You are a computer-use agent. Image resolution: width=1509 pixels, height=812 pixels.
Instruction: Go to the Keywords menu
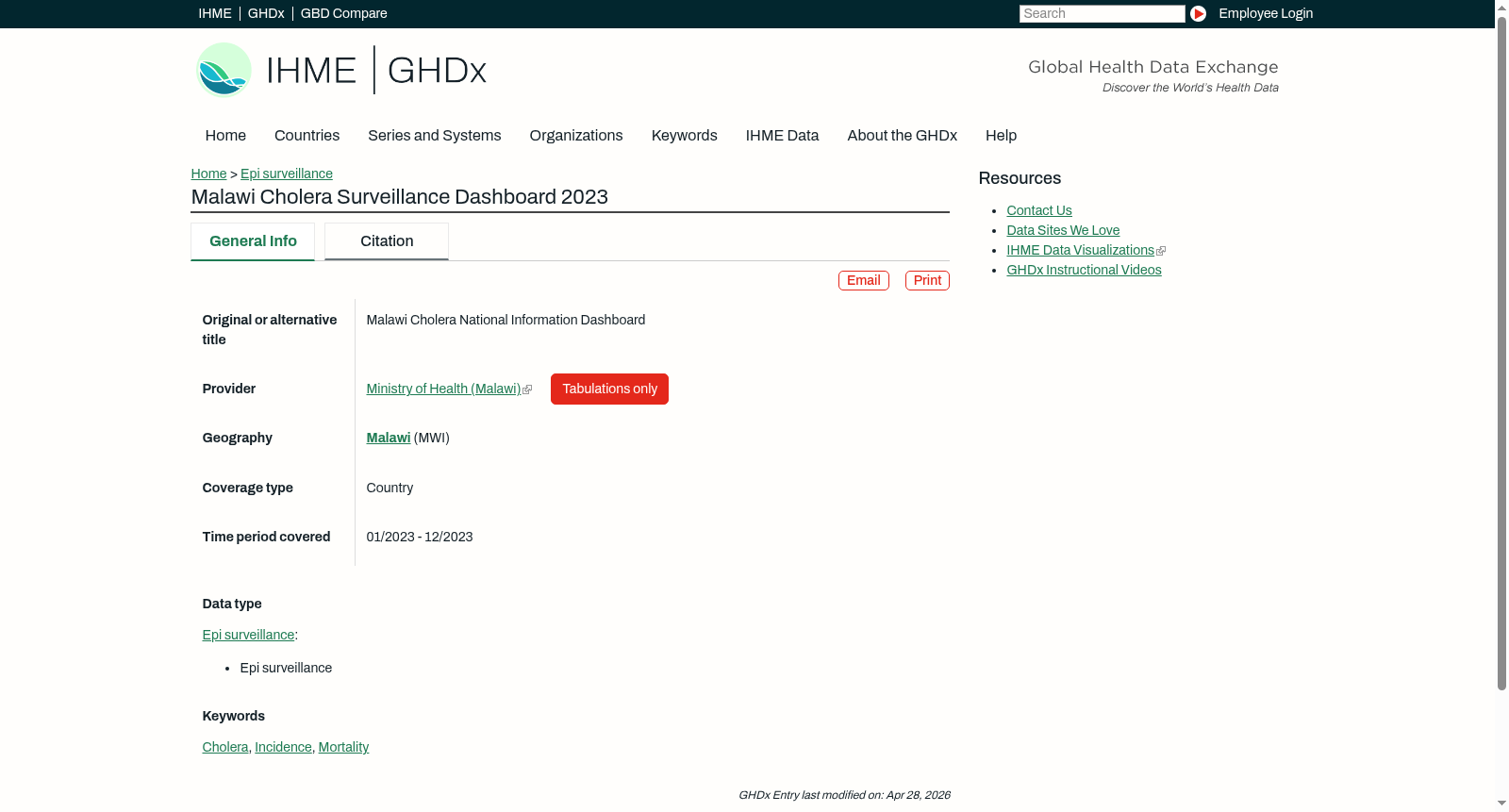684,136
